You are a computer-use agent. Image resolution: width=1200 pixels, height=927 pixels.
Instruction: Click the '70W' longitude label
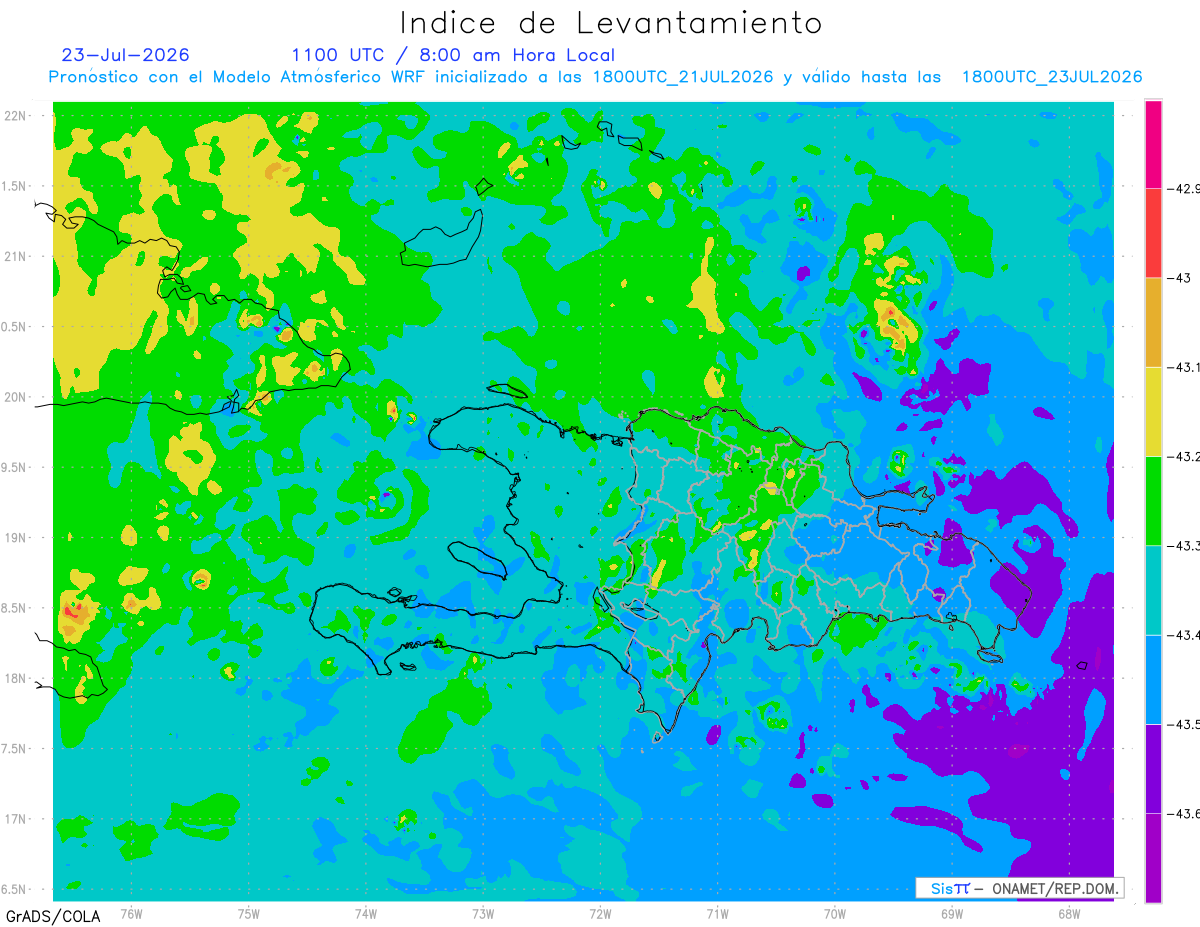(835, 913)
